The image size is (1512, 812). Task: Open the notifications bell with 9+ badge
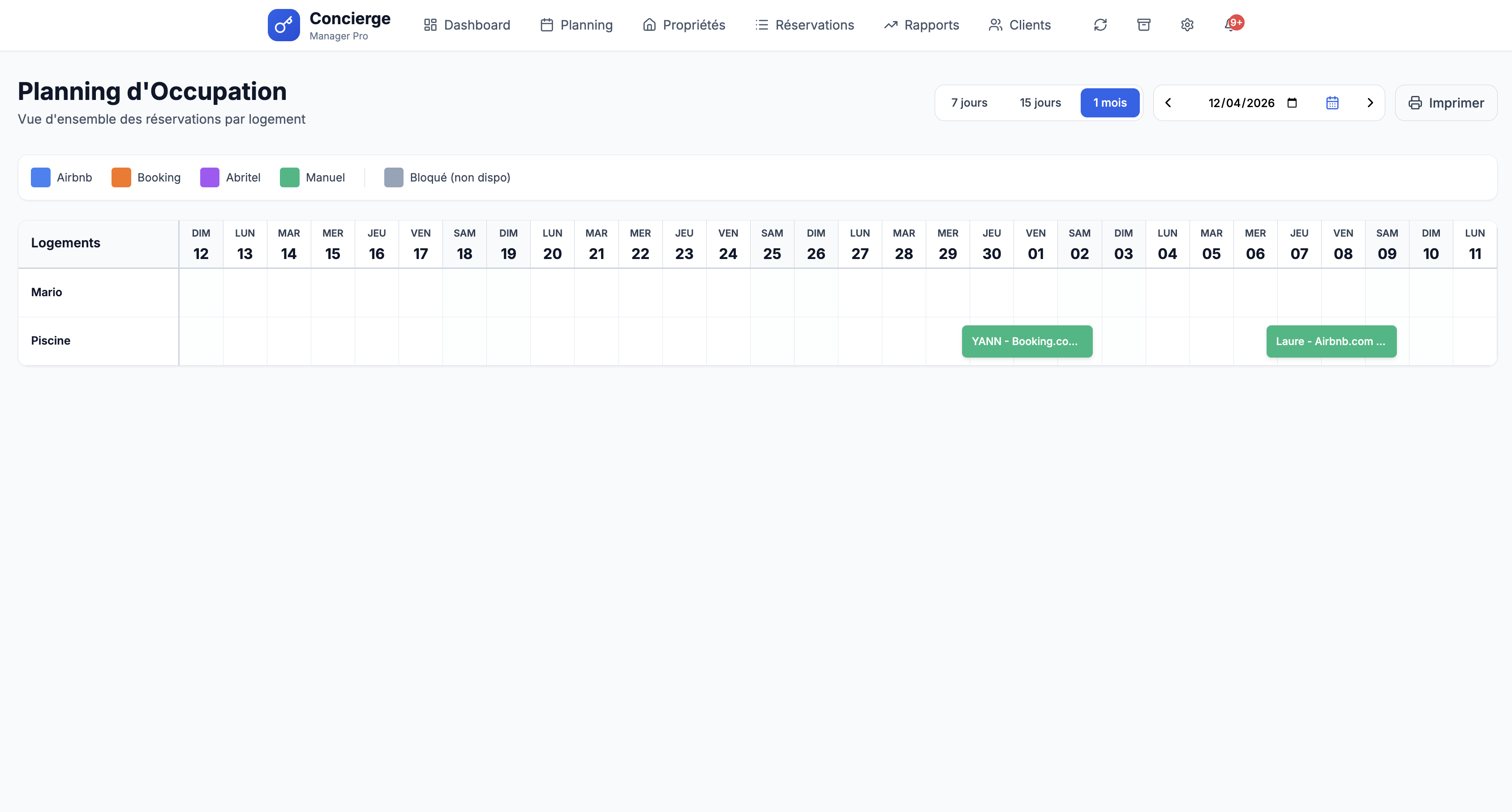tap(1231, 25)
